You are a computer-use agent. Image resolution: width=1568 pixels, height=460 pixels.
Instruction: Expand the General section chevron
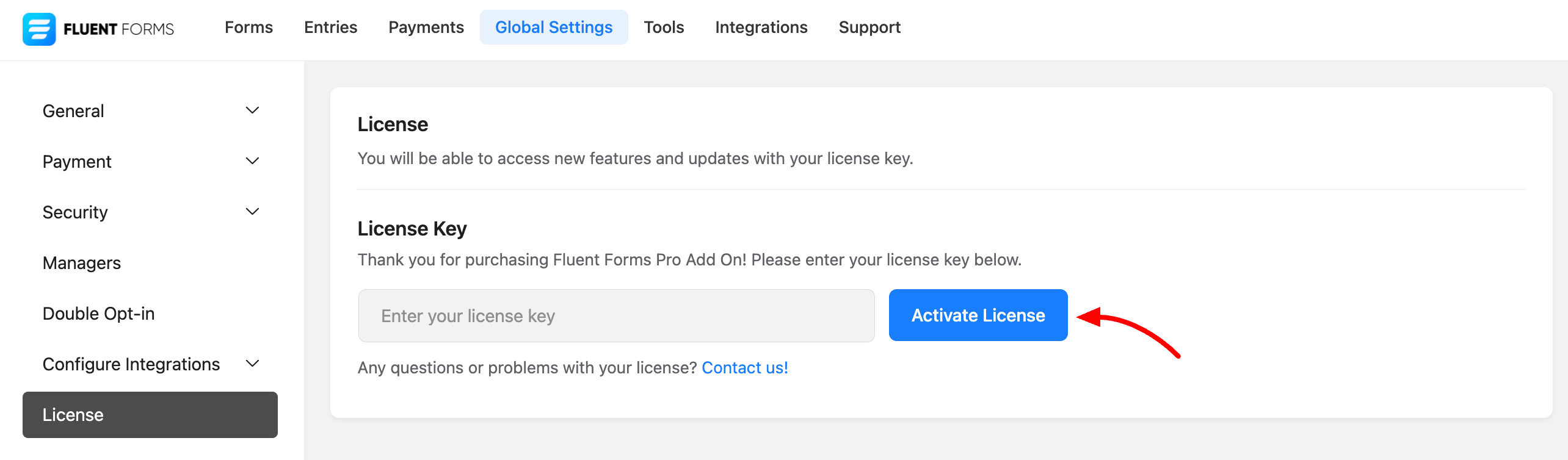click(x=252, y=110)
